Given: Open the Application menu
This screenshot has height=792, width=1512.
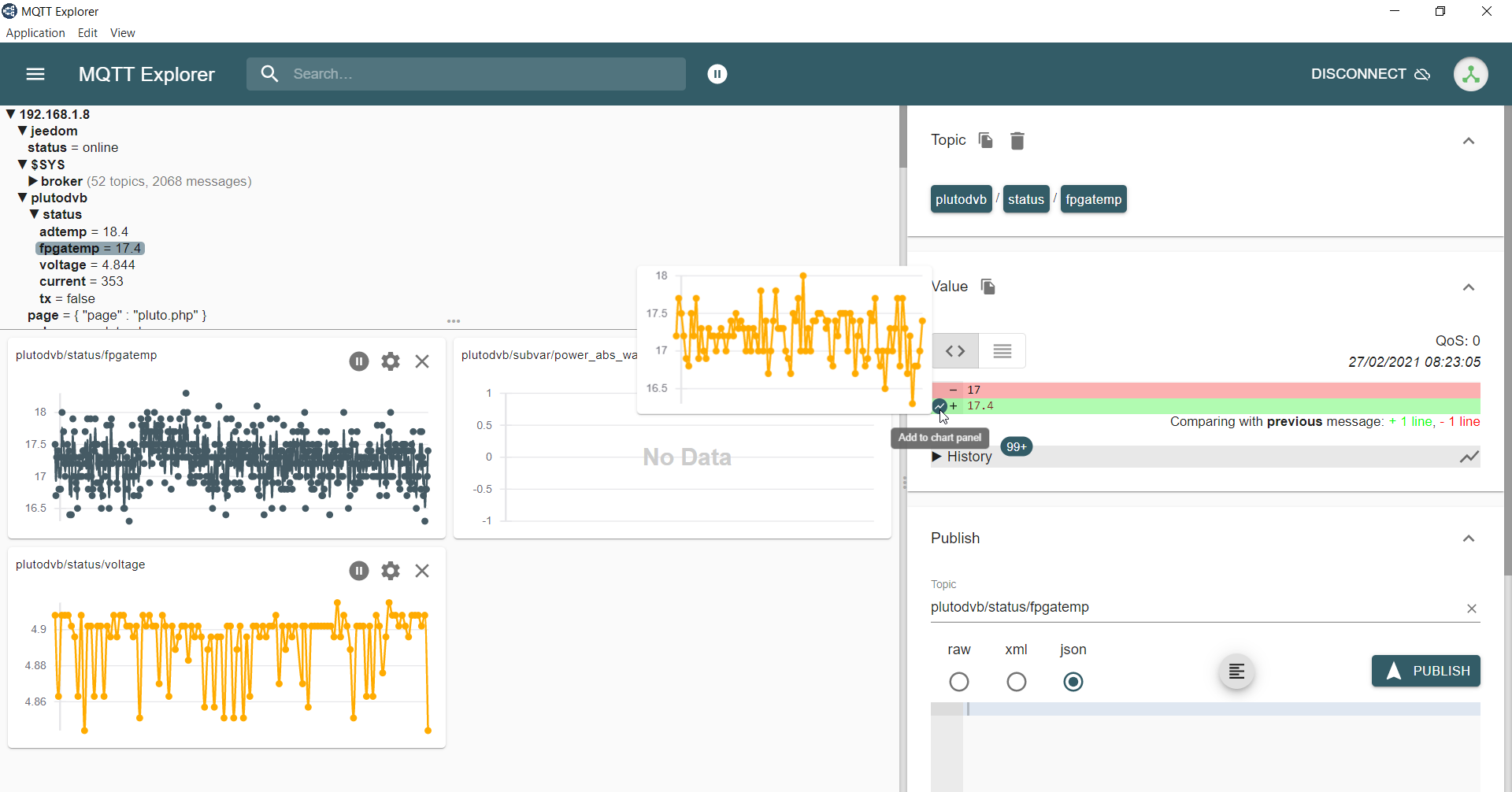Looking at the screenshot, I should 35,33.
